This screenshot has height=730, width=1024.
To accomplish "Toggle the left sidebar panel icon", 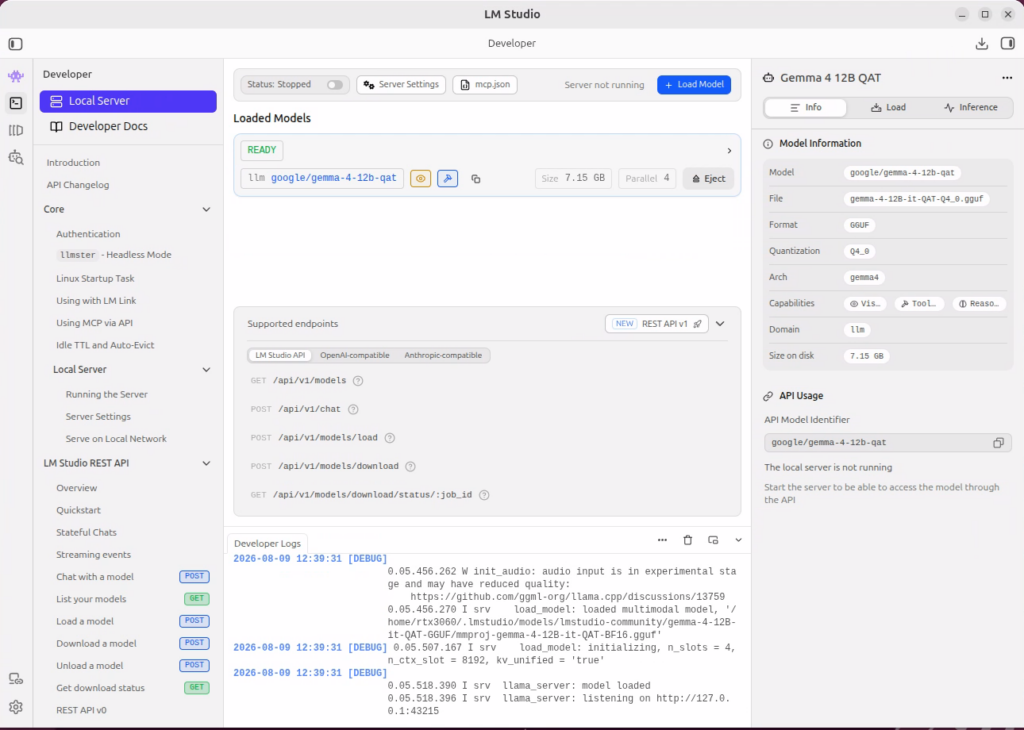I will point(16,44).
